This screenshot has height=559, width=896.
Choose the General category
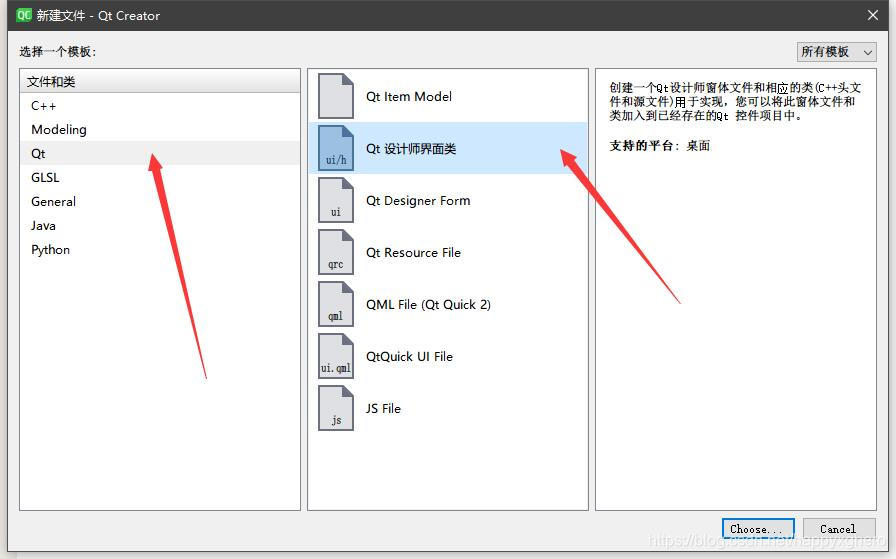click(x=160, y=202)
